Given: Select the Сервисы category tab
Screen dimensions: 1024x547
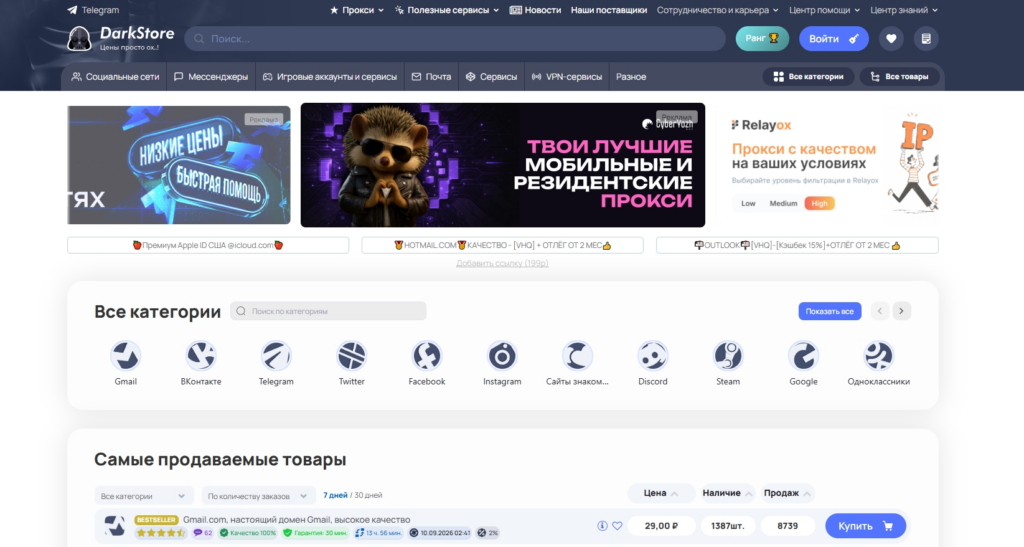Looking at the screenshot, I should (x=491, y=76).
